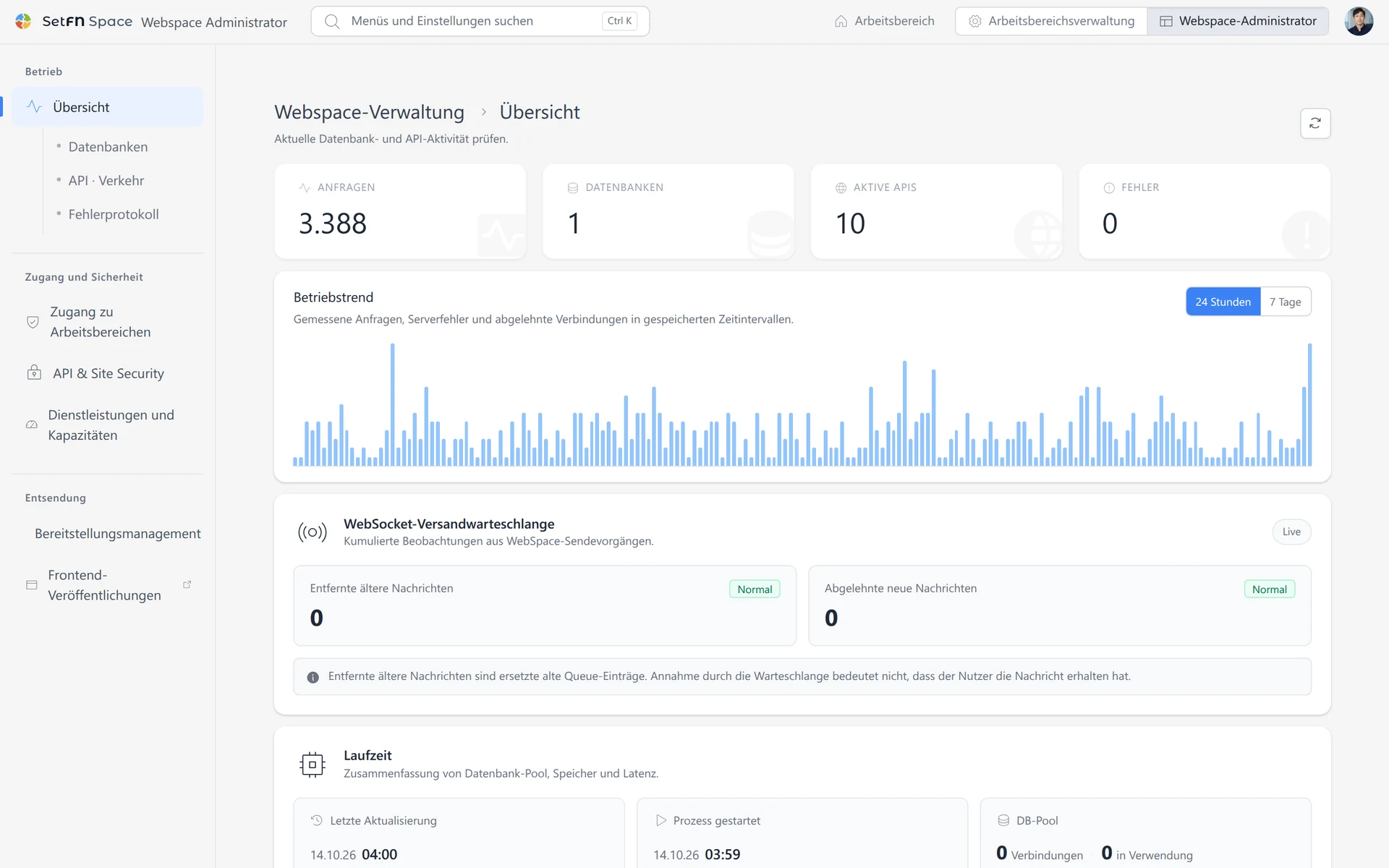Open Datenbanken in the sidebar
The width and height of the screenshot is (1389, 868).
108,147
